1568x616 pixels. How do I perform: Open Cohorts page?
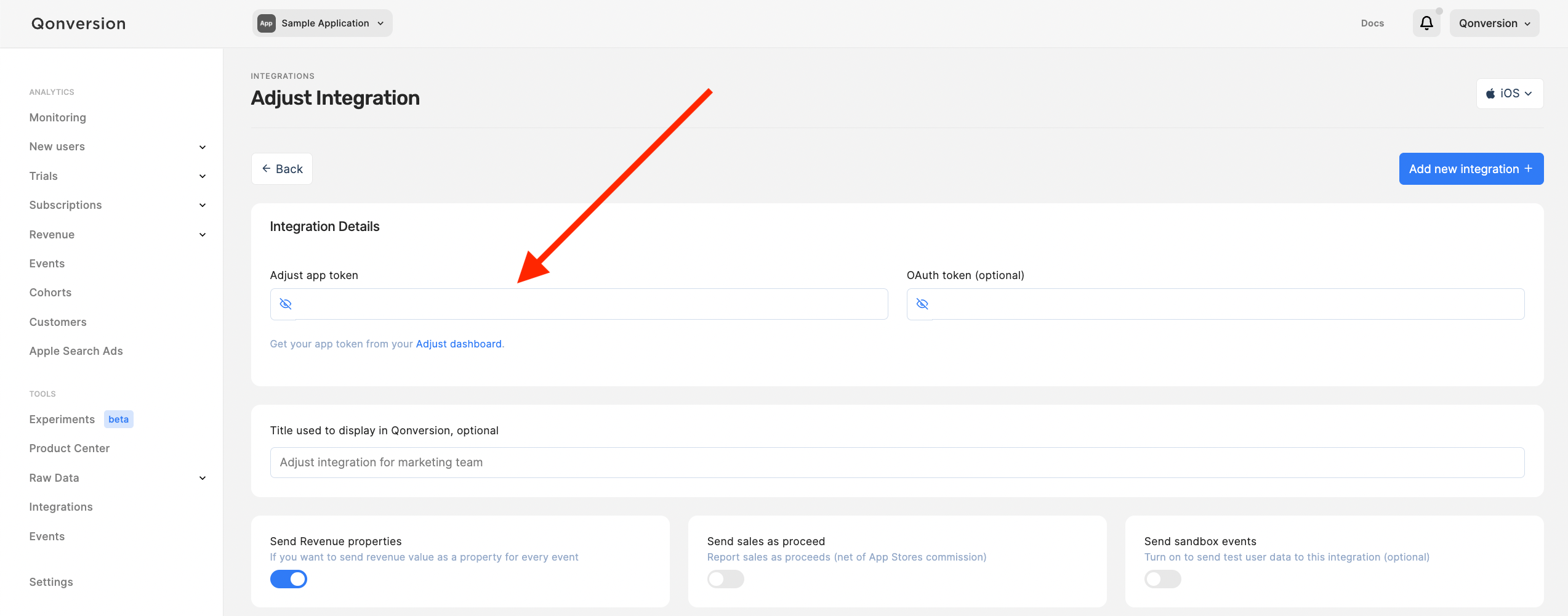pyautogui.click(x=50, y=293)
